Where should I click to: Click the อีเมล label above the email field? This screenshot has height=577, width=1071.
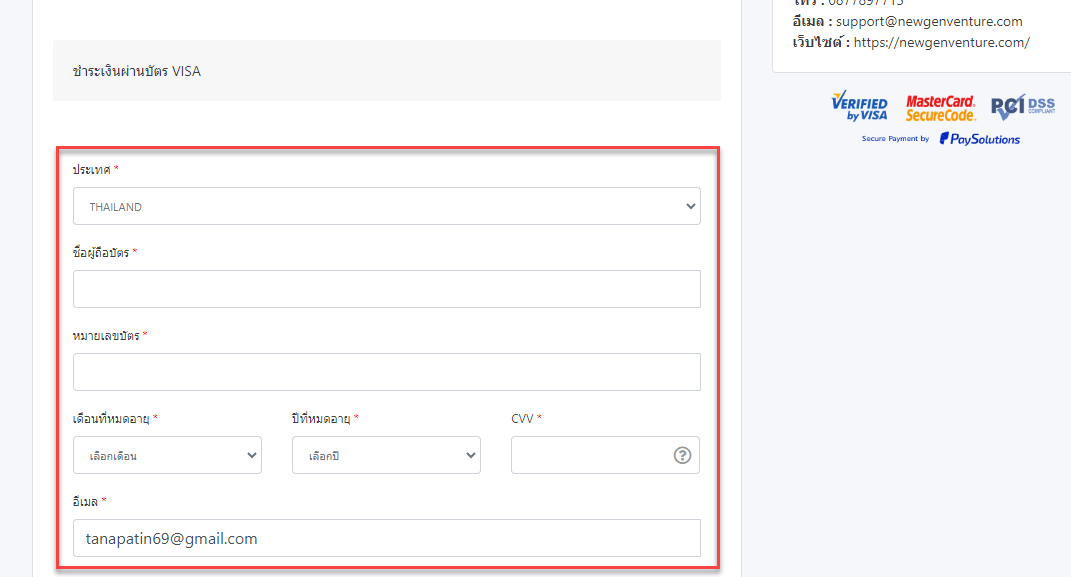click(x=86, y=501)
